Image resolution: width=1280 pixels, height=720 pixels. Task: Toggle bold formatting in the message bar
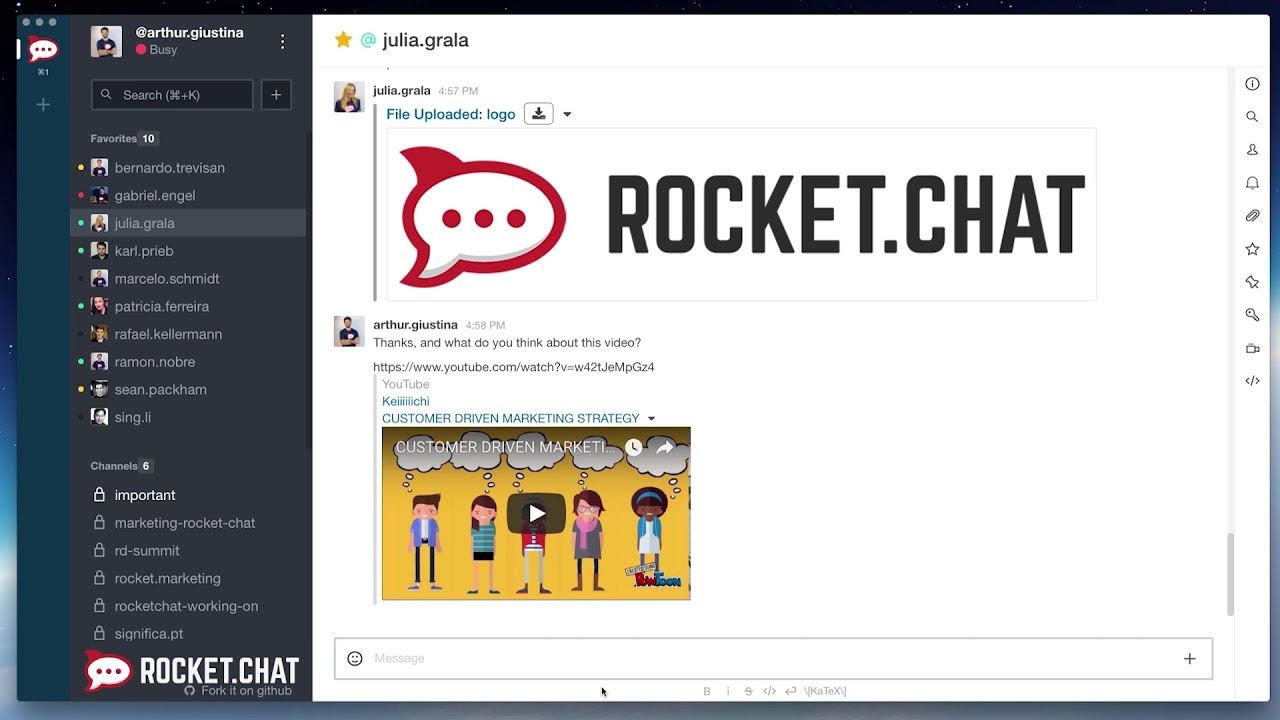[x=706, y=691]
